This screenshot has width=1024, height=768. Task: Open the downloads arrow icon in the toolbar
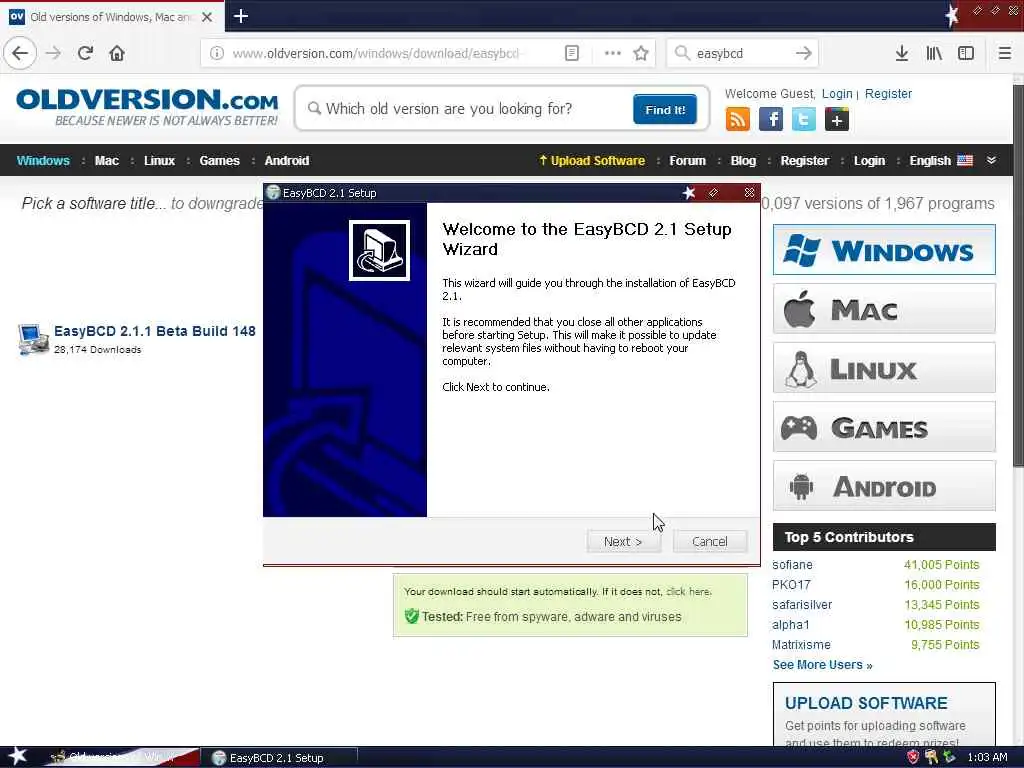902,53
